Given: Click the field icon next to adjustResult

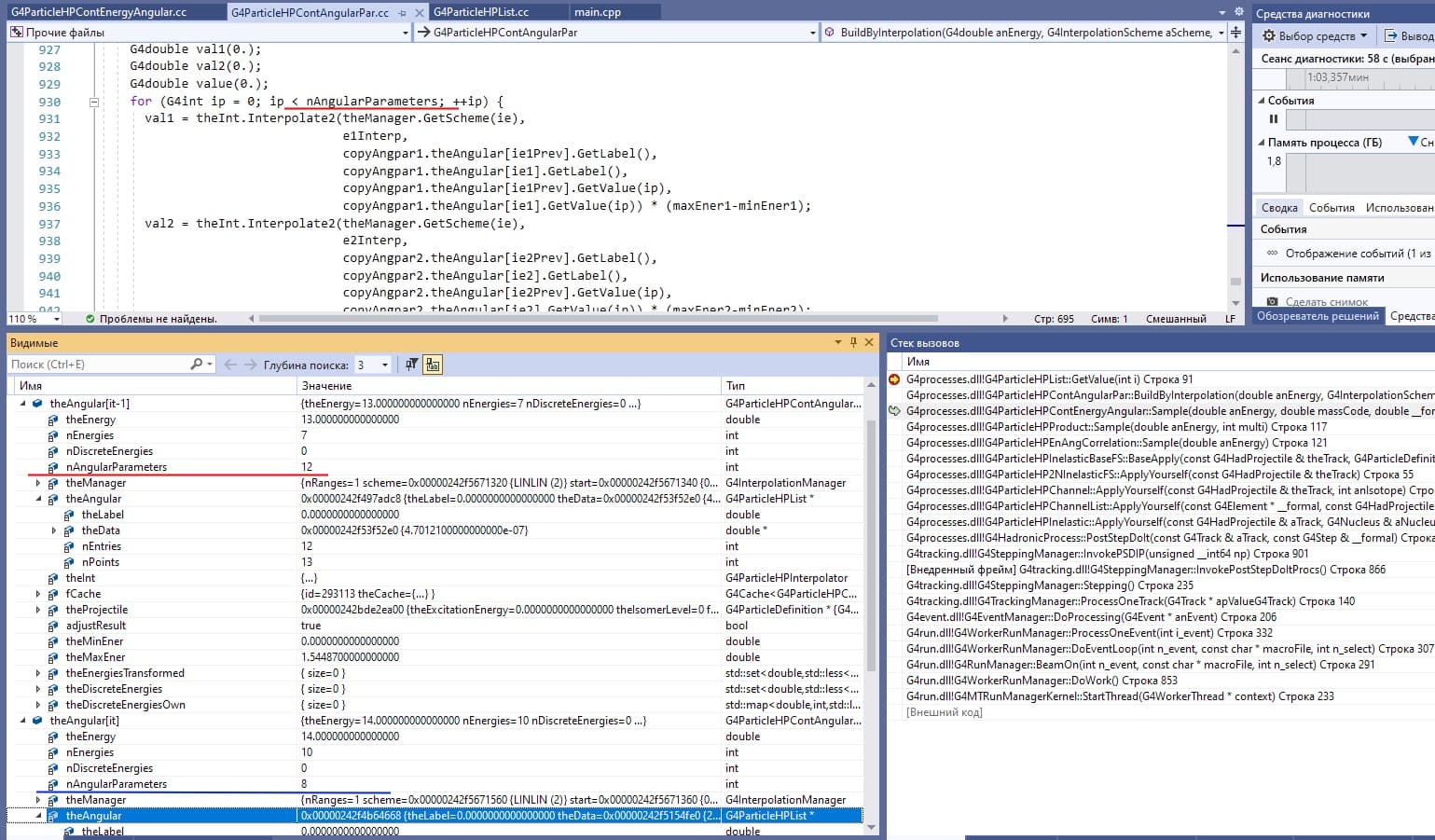Looking at the screenshot, I should (54, 626).
